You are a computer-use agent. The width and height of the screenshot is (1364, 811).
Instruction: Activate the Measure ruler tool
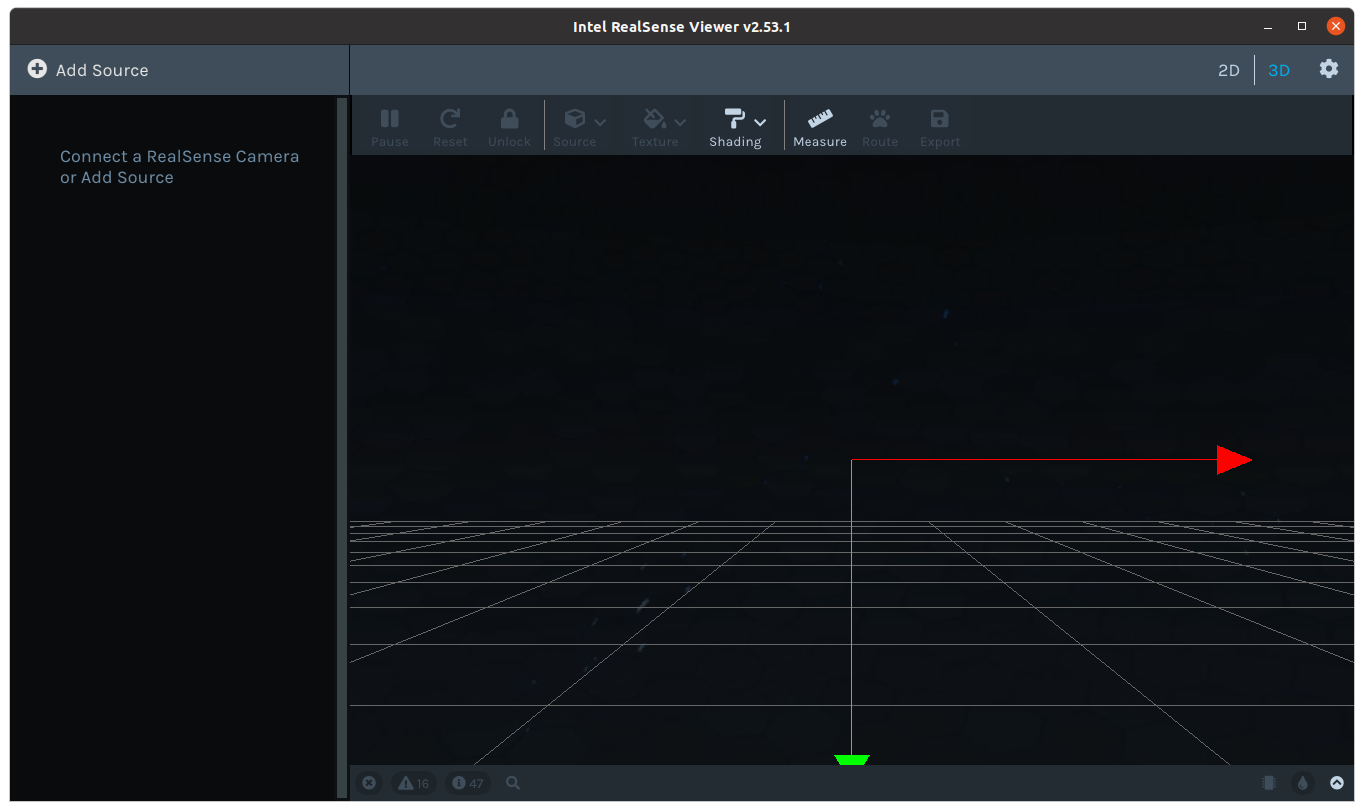[820, 127]
